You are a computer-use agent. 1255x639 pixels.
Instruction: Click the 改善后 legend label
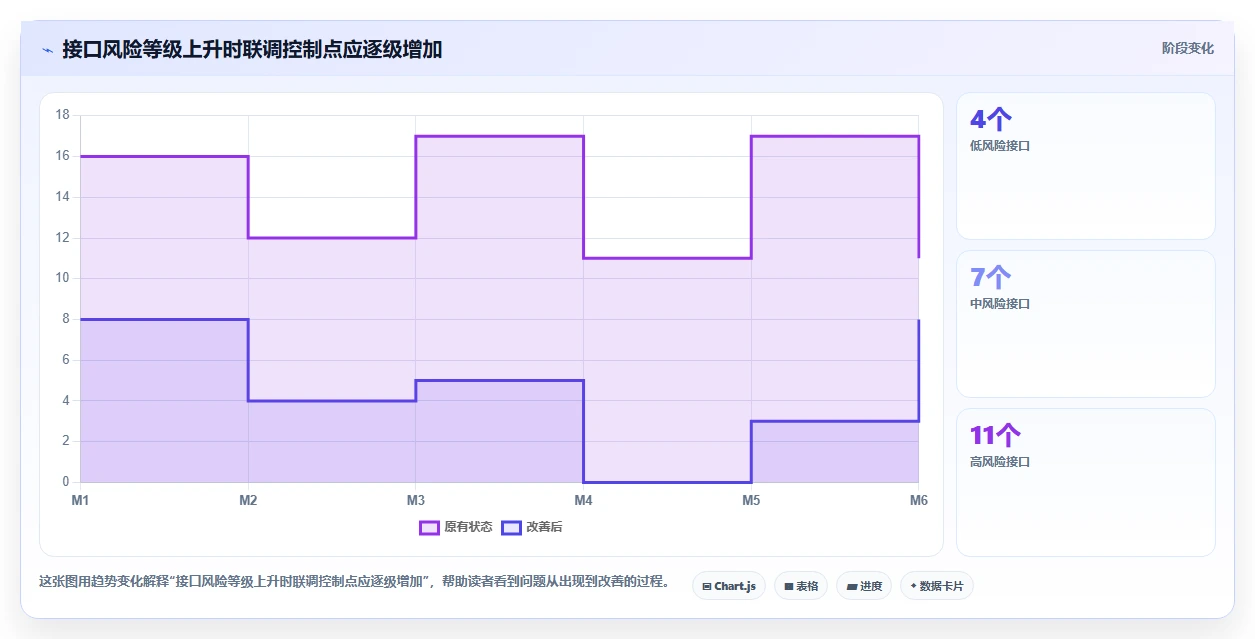coord(544,528)
